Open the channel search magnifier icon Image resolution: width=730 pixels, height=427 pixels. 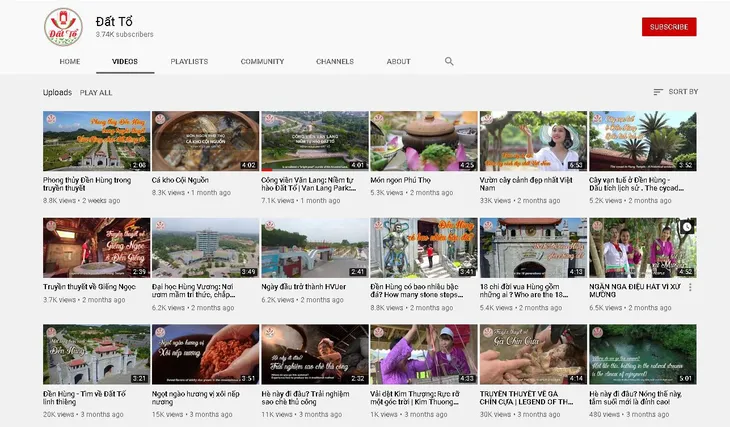[x=449, y=61]
